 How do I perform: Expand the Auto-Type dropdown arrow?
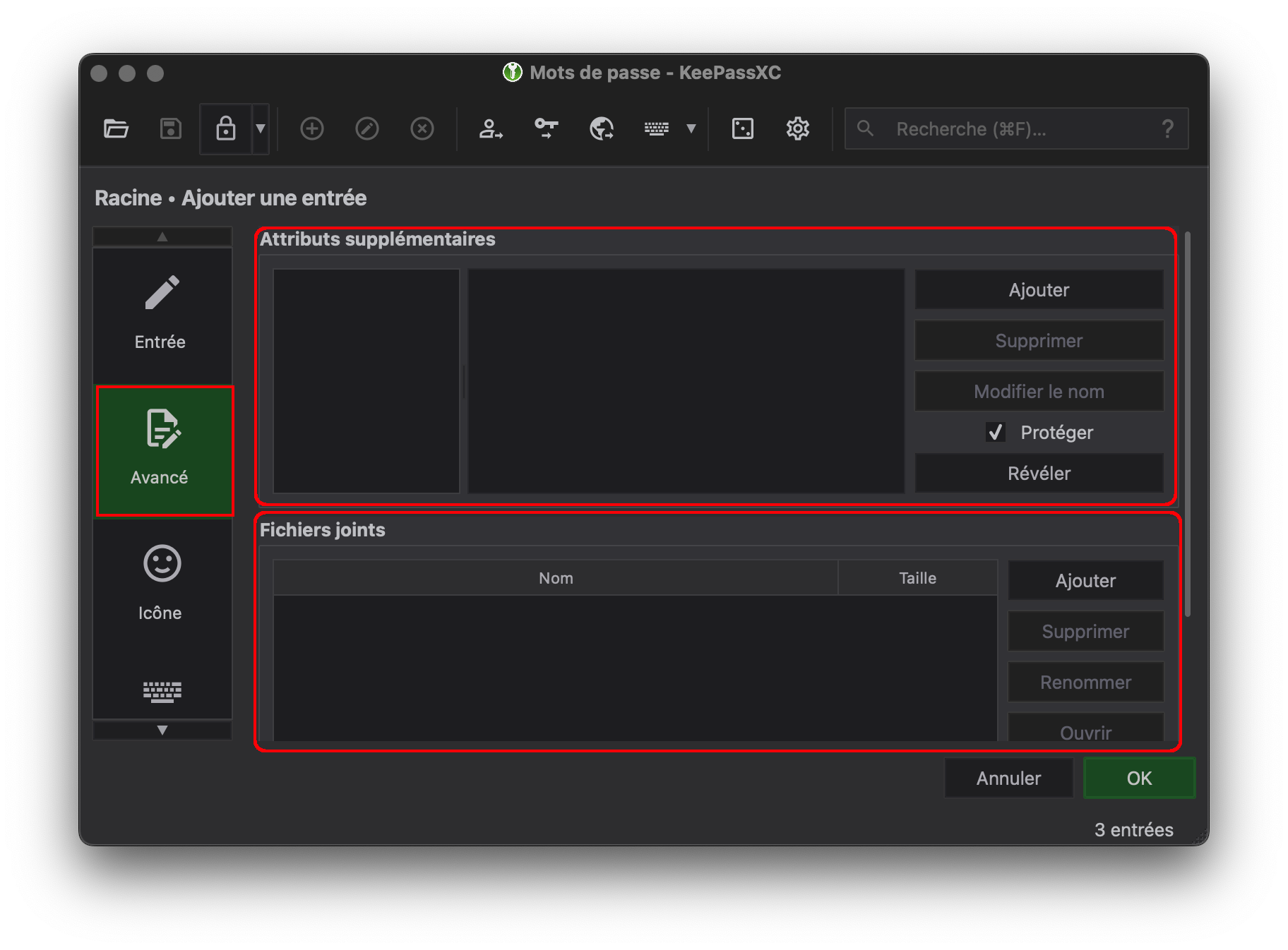[x=691, y=128]
